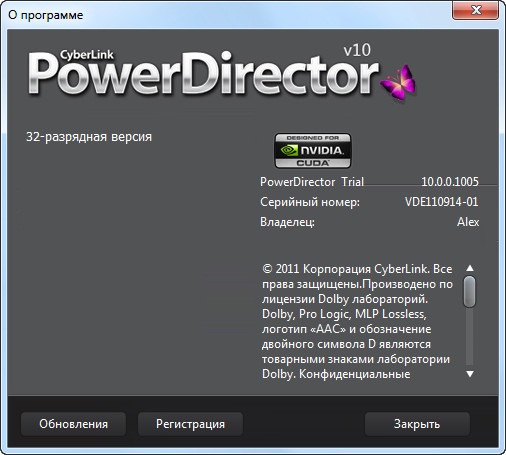Click the 32-разрядная версия text
506x455 pixels.
pyautogui.click(x=89, y=137)
